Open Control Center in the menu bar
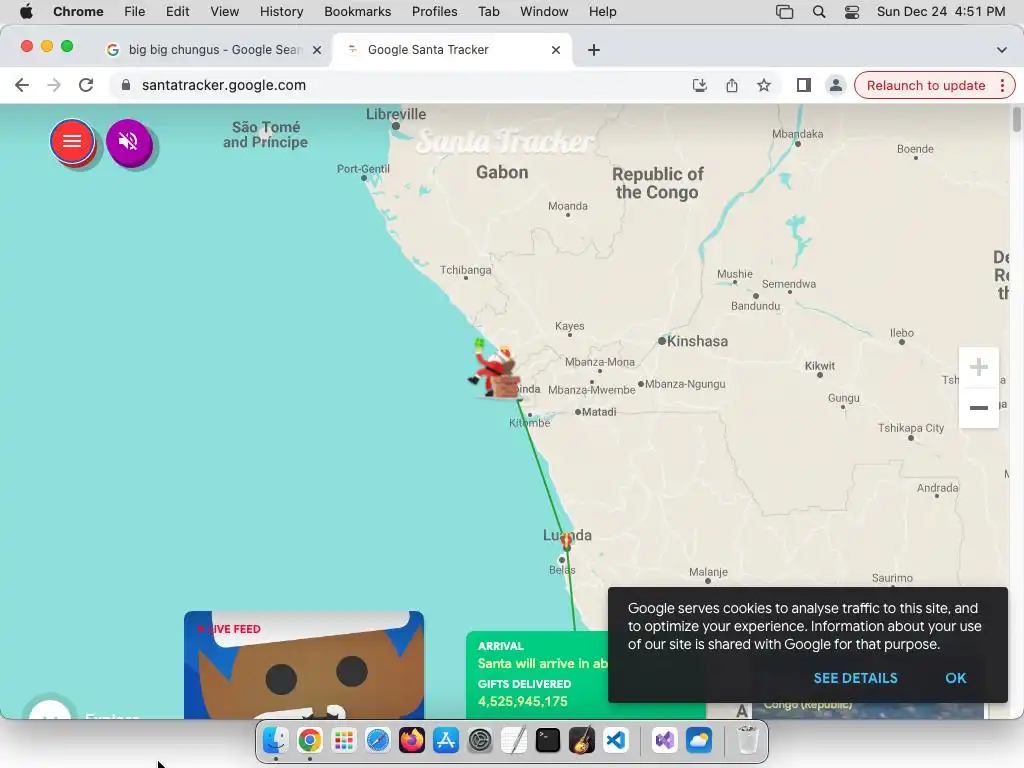The height and width of the screenshot is (768, 1024). pos(852,12)
